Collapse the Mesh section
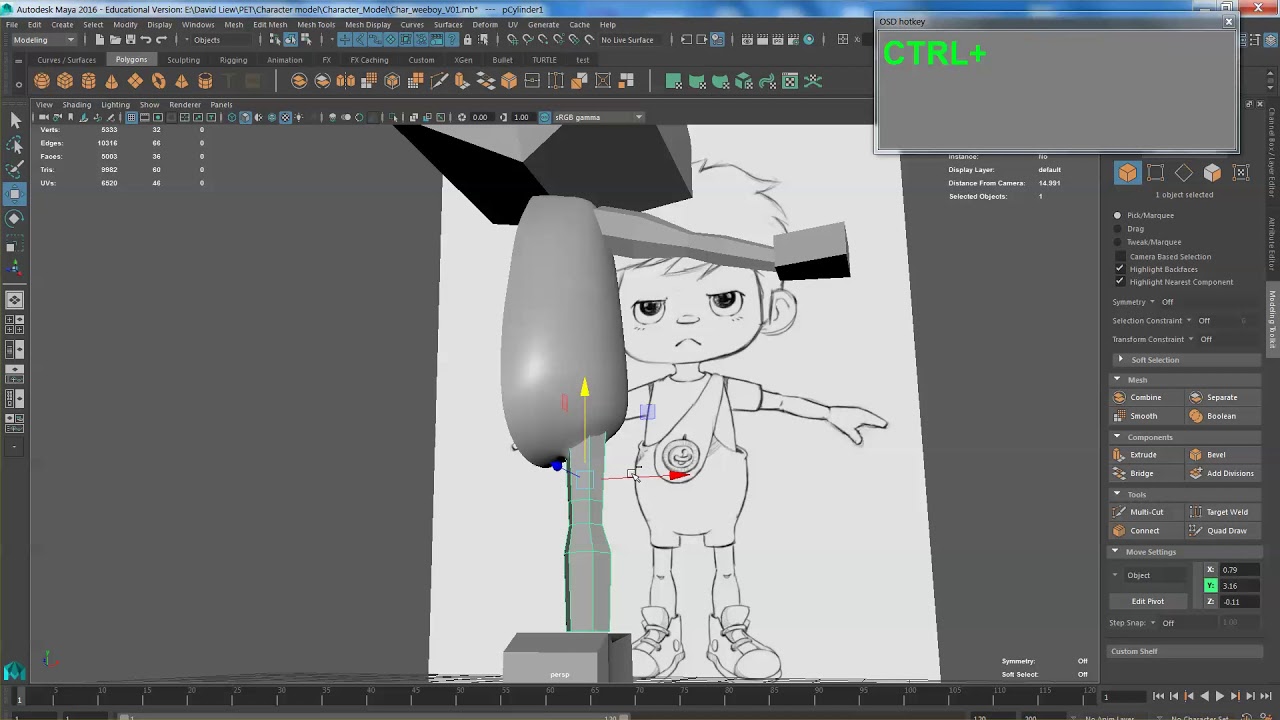The width and height of the screenshot is (1280, 720). tap(1186, 380)
